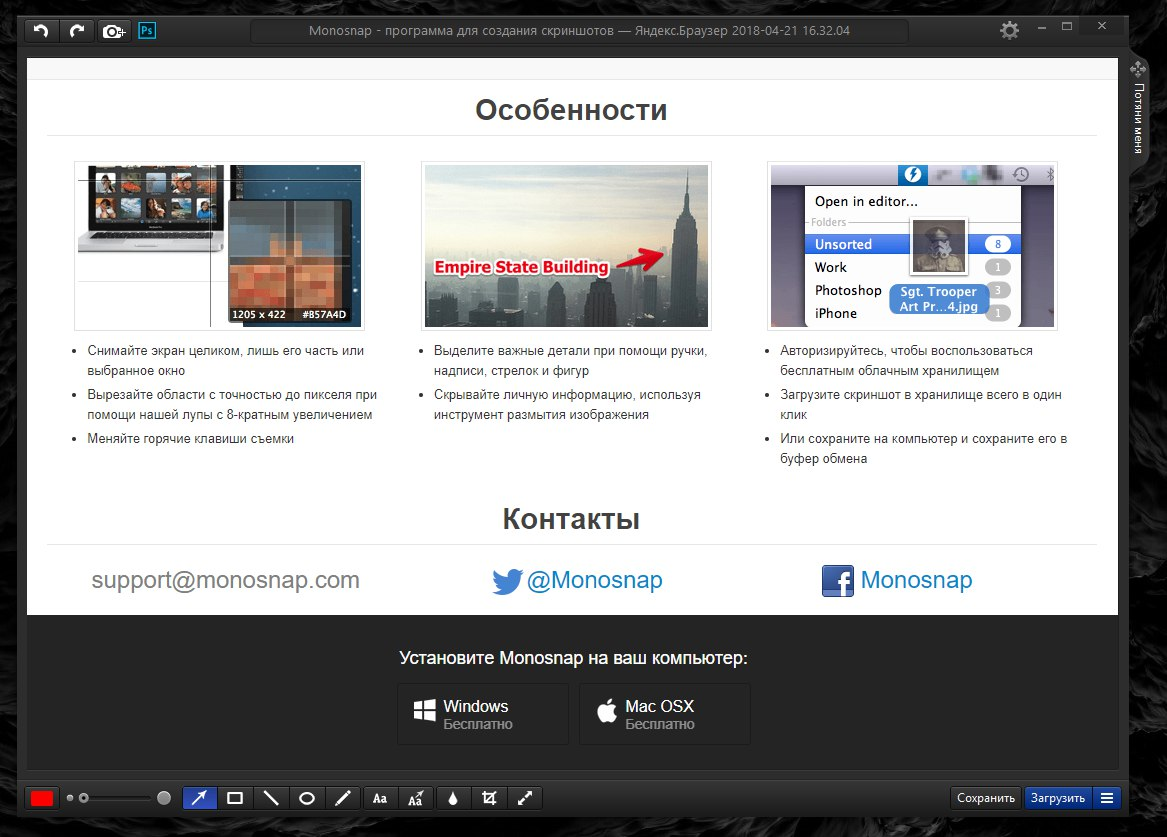Select the Text tool
This screenshot has height=837, width=1167.
[x=380, y=798]
